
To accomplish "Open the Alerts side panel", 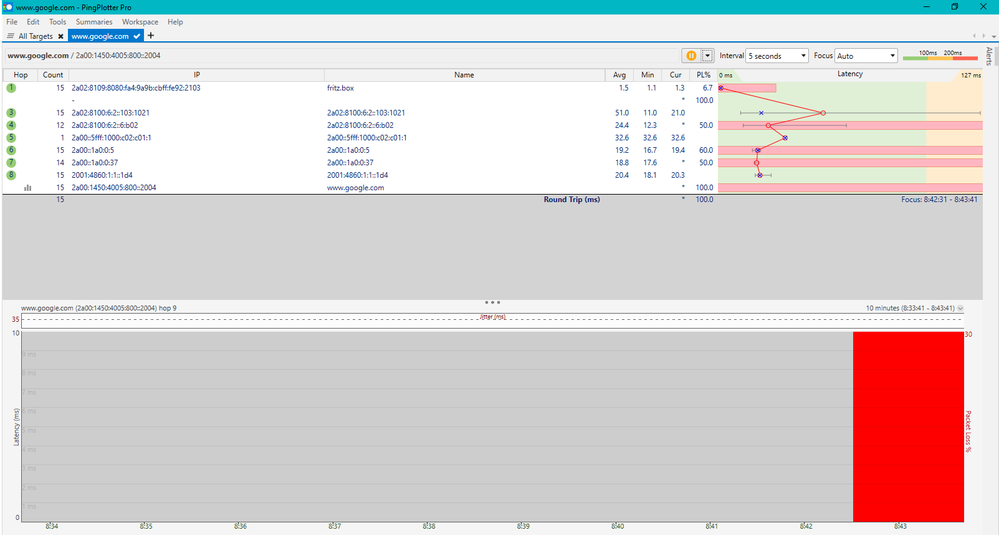I will click(989, 56).
